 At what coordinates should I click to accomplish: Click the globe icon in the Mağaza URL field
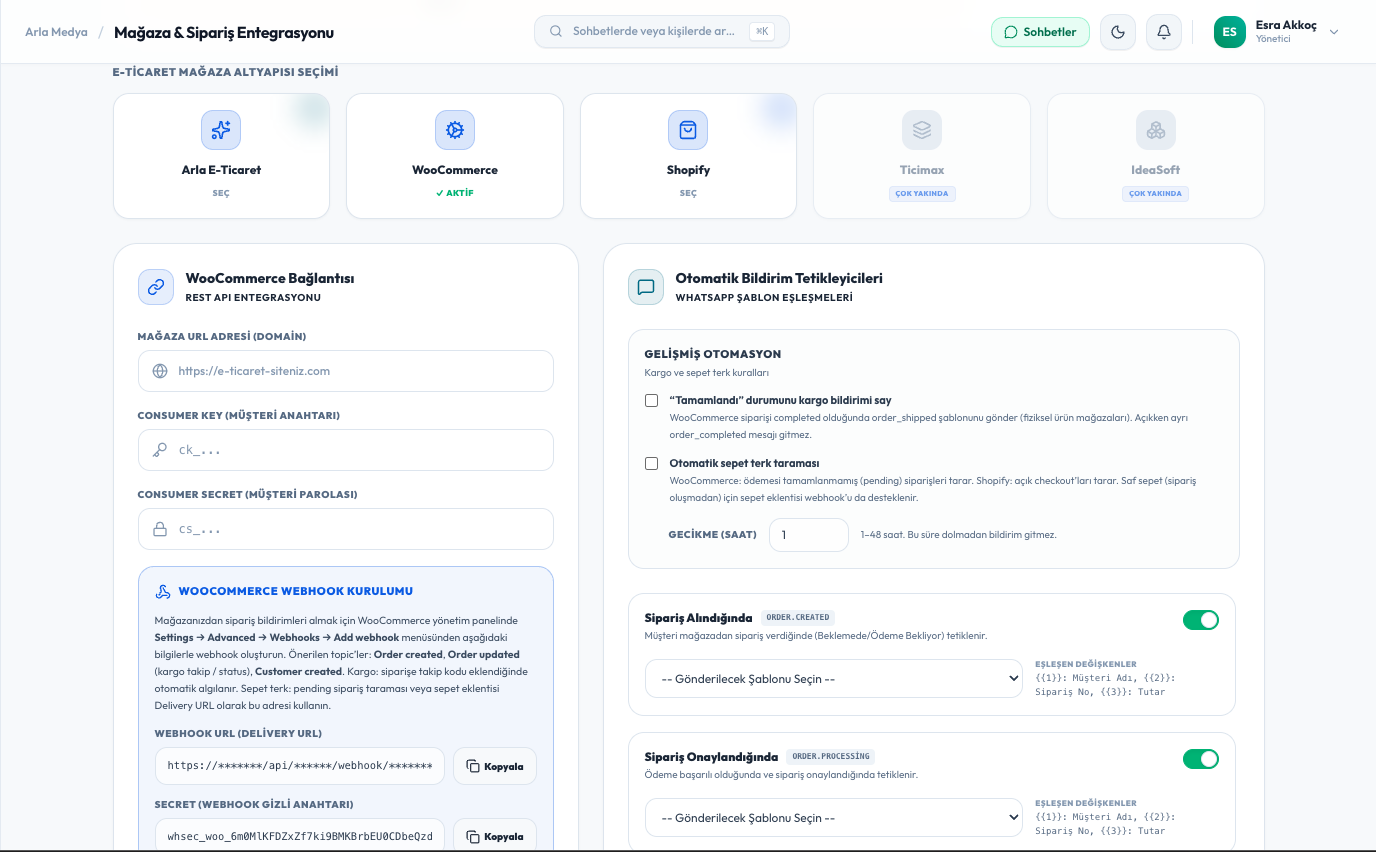pos(160,371)
